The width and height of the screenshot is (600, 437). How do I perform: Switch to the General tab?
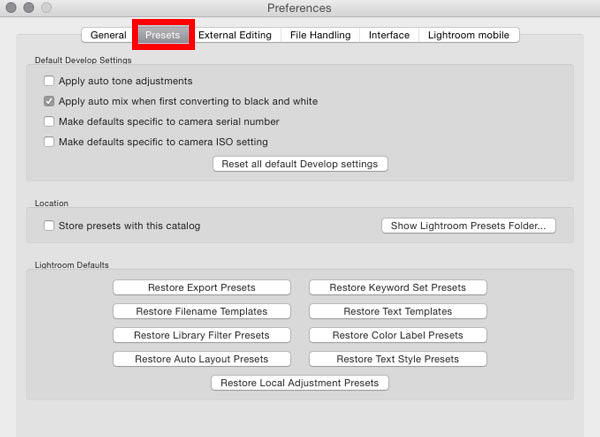click(x=108, y=35)
